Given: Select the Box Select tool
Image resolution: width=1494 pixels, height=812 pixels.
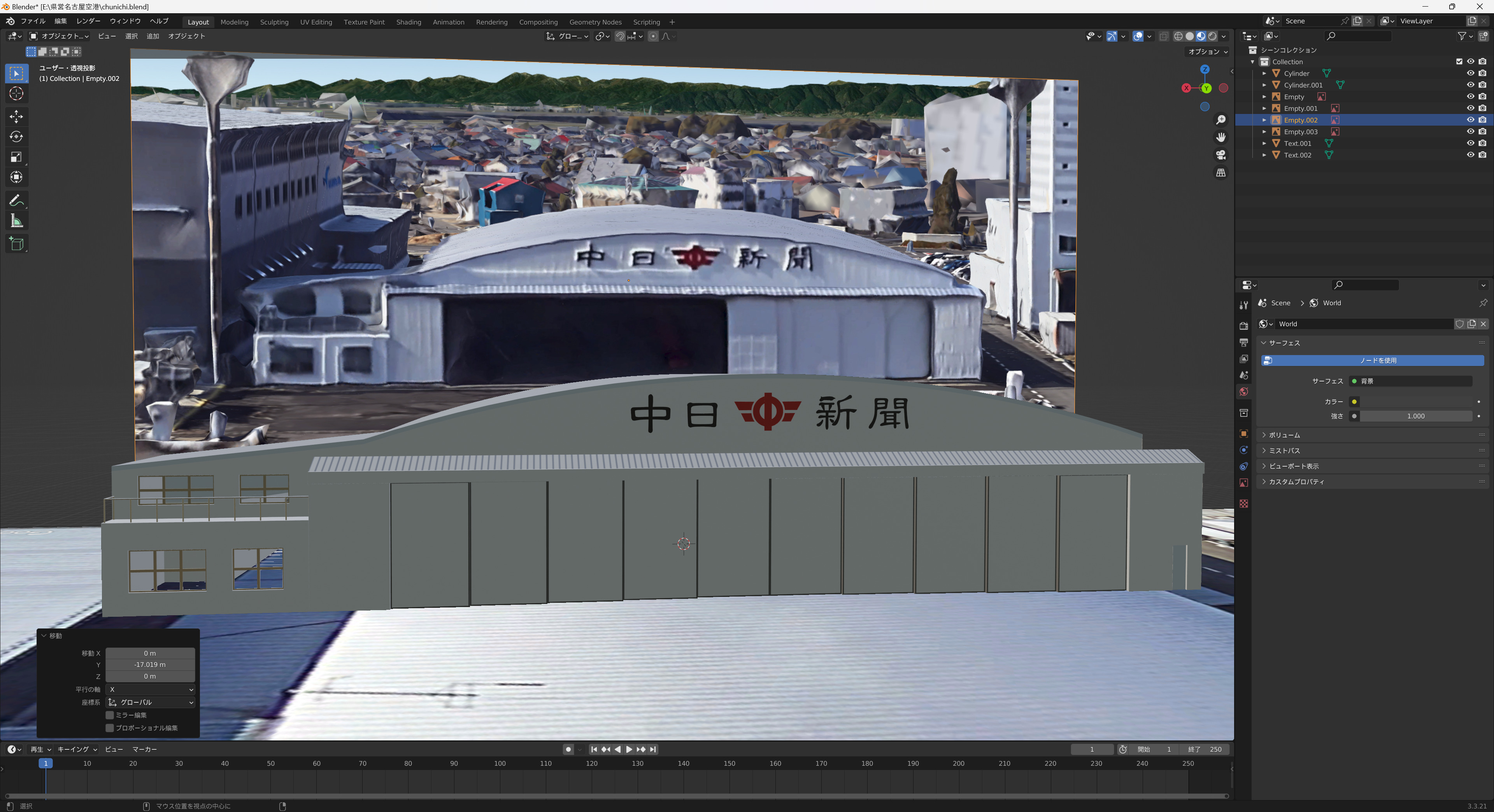Looking at the screenshot, I should 16,73.
